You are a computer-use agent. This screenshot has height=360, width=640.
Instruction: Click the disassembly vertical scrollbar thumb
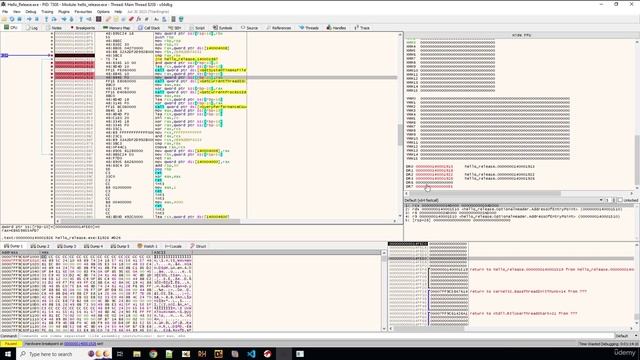400,134
